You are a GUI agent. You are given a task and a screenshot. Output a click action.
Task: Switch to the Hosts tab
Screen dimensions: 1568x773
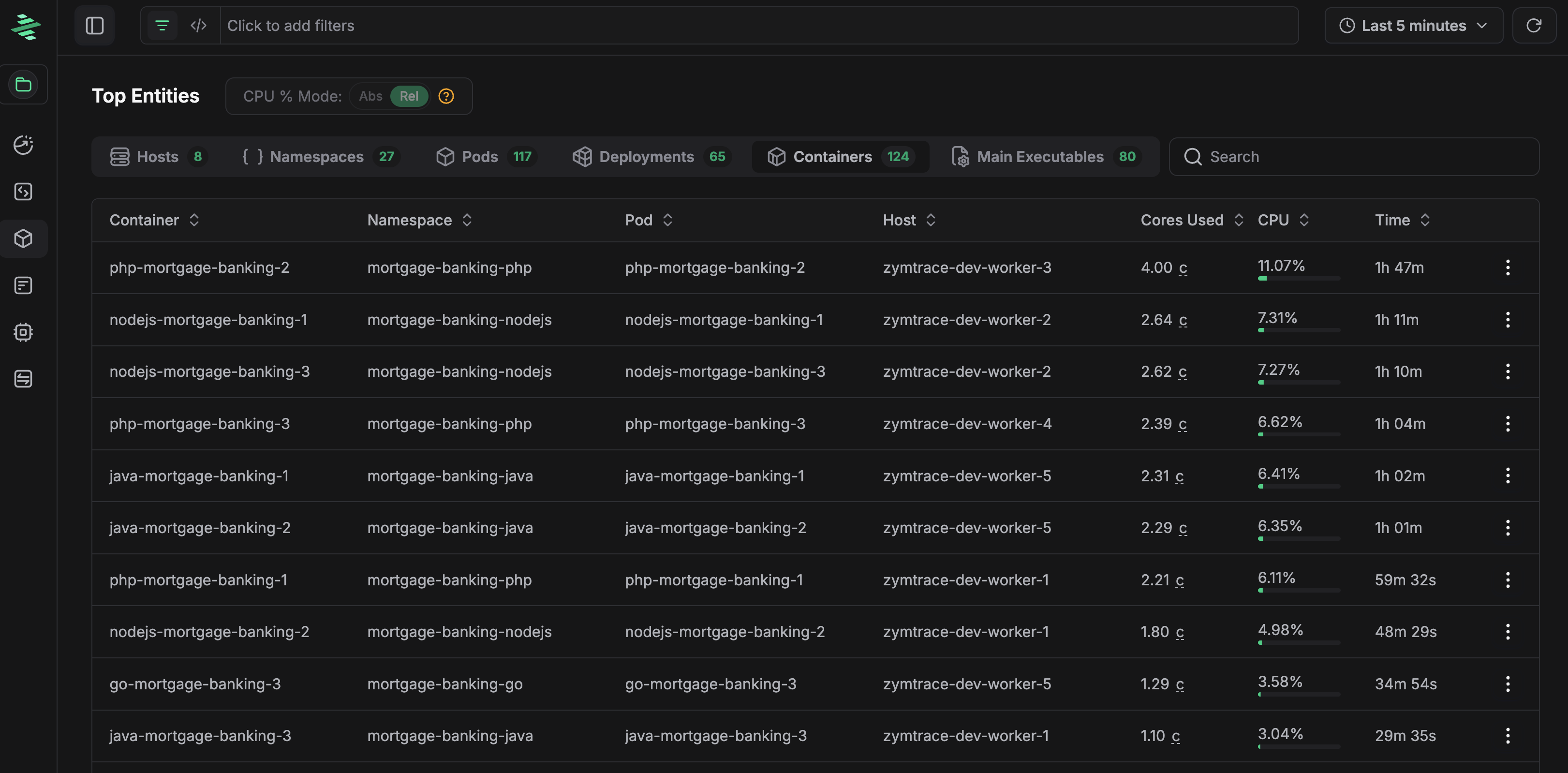157,157
